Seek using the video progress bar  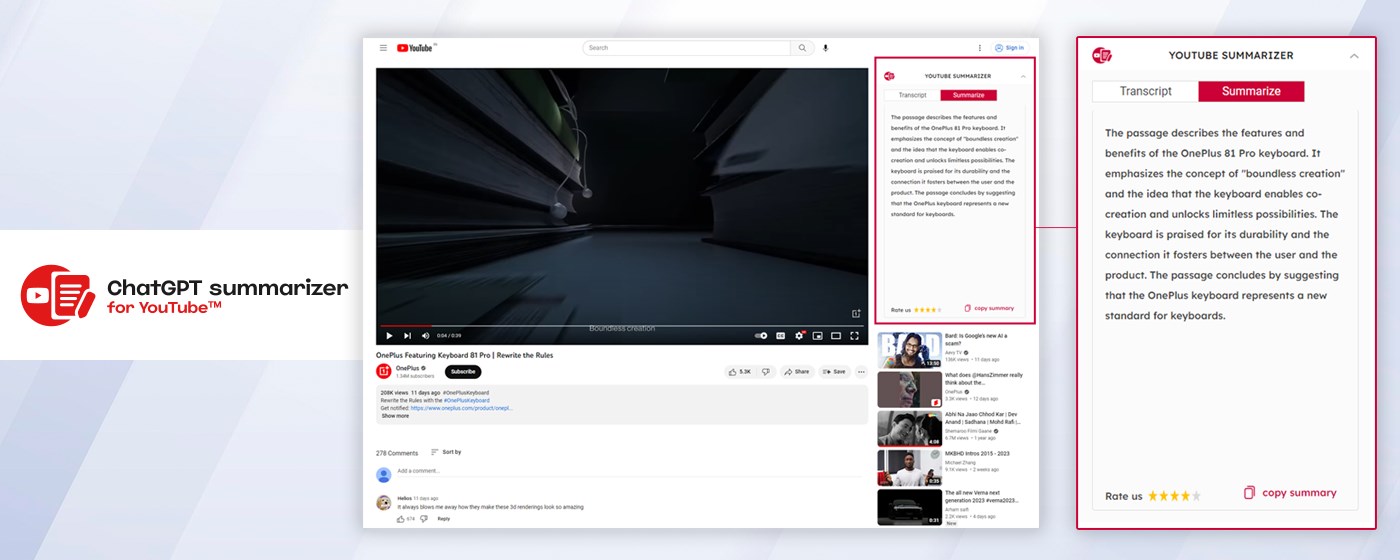(x=622, y=326)
